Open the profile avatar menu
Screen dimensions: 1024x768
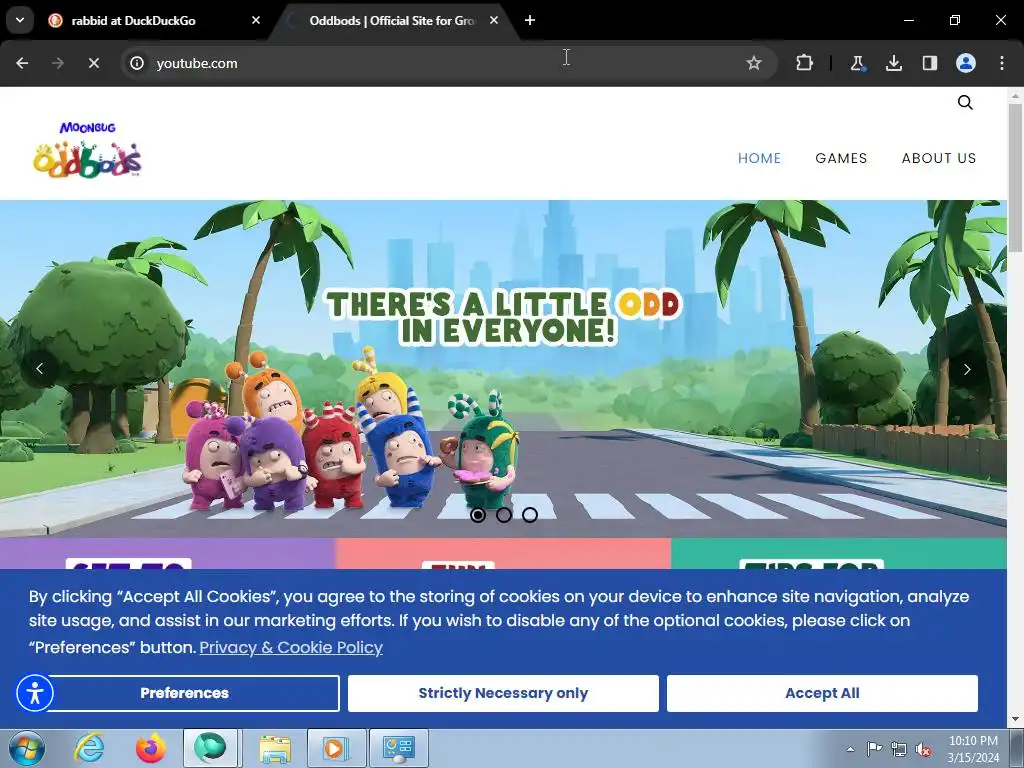point(966,63)
